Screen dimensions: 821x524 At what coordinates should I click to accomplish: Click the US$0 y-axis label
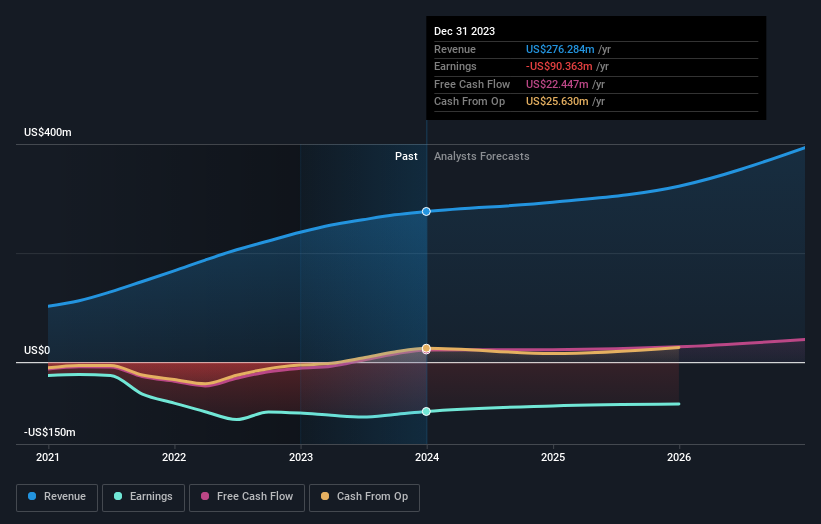point(37,350)
